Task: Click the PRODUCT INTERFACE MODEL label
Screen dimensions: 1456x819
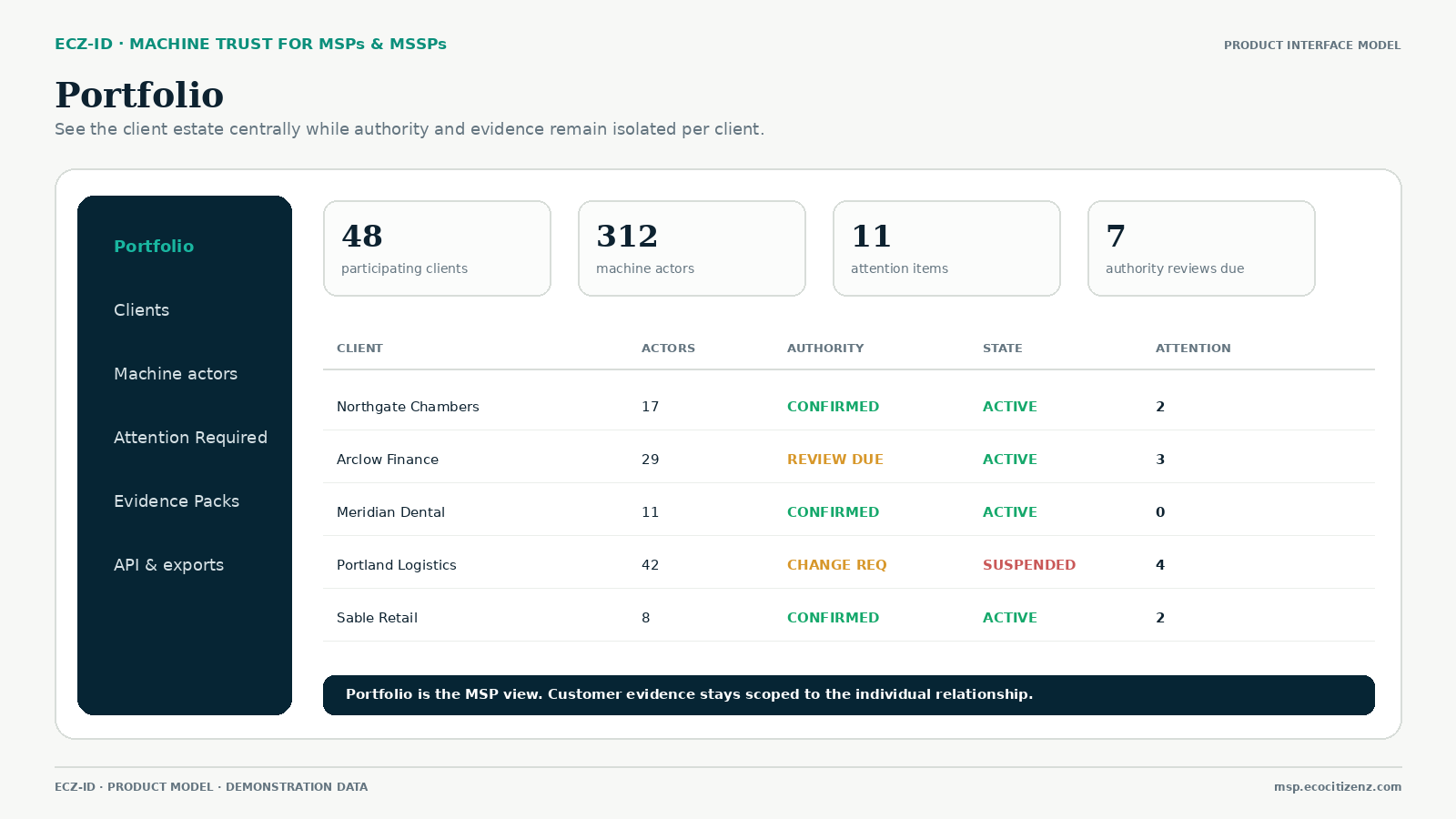Action: click(x=1312, y=45)
